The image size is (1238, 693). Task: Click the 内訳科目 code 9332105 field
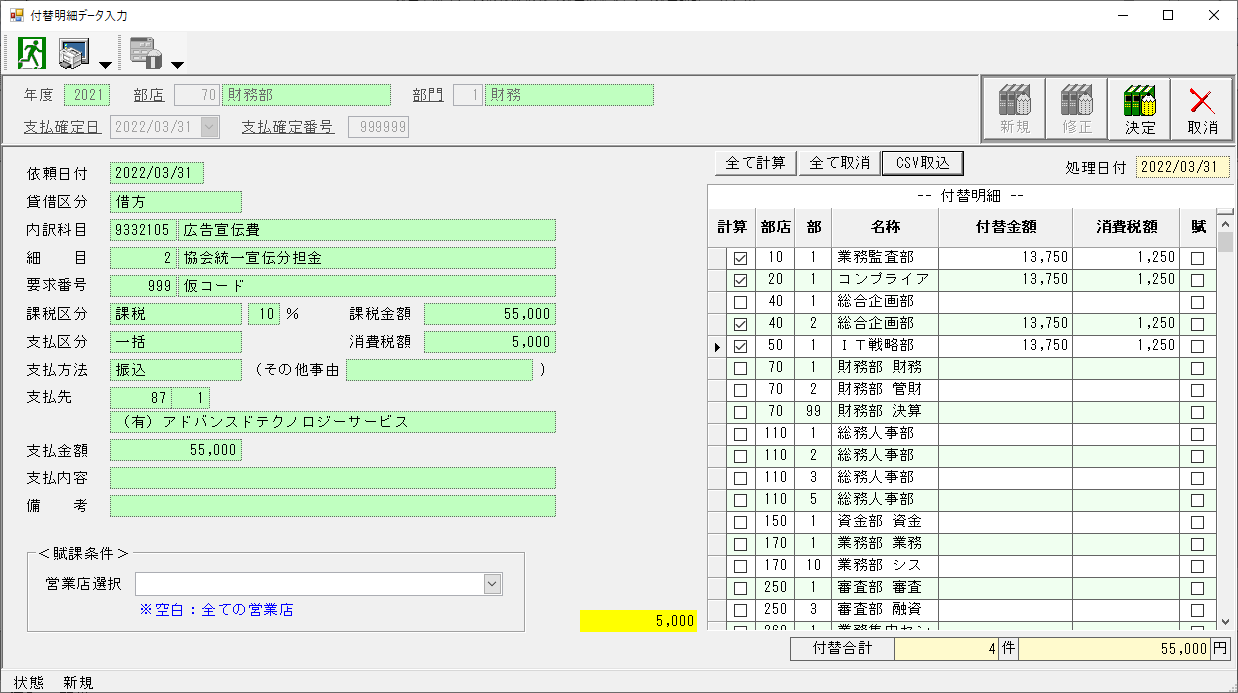143,230
